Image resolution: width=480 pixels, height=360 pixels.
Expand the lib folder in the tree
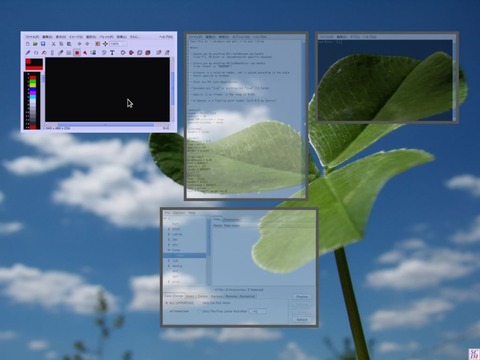coord(169,261)
